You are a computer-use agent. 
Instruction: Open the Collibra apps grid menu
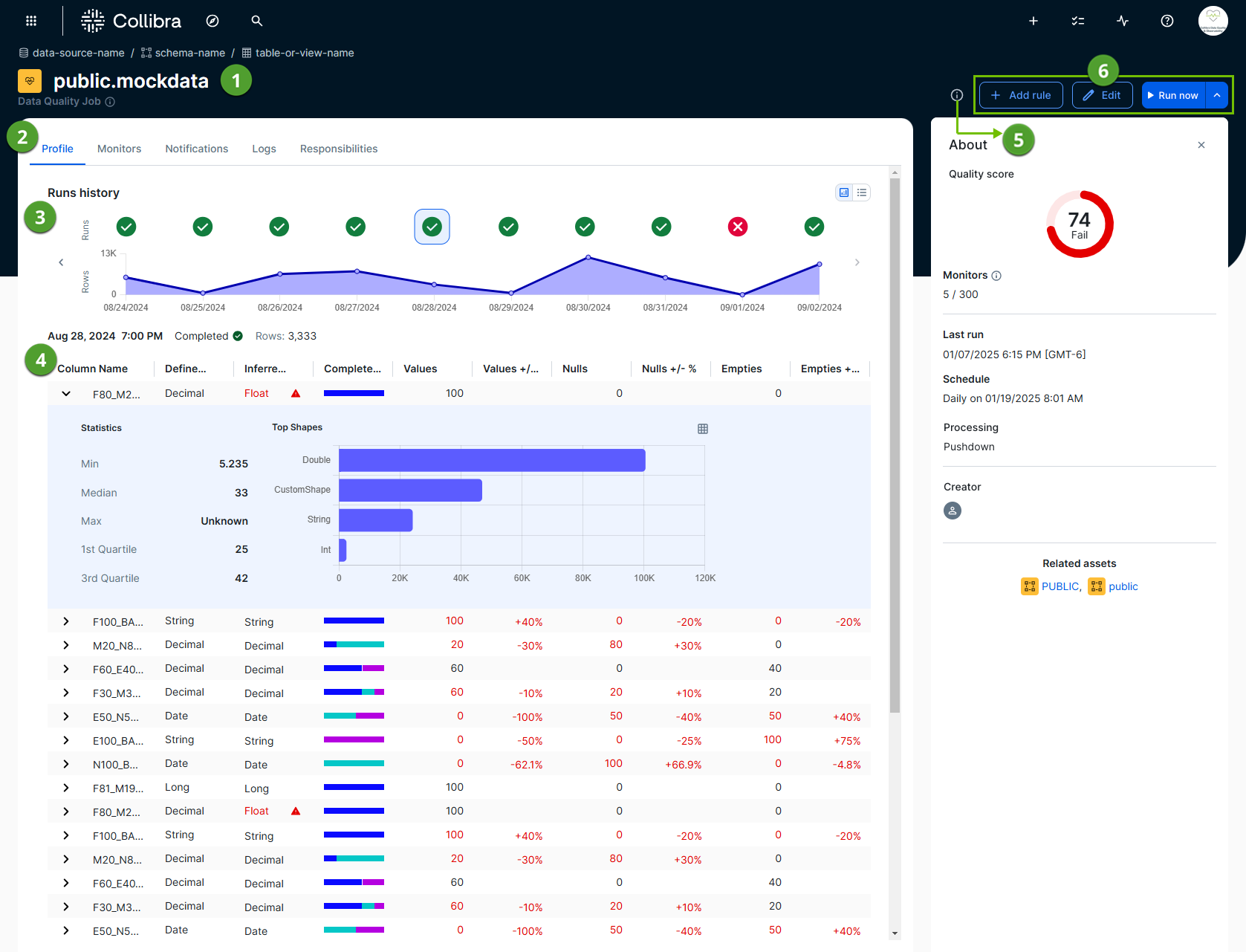pos(30,20)
